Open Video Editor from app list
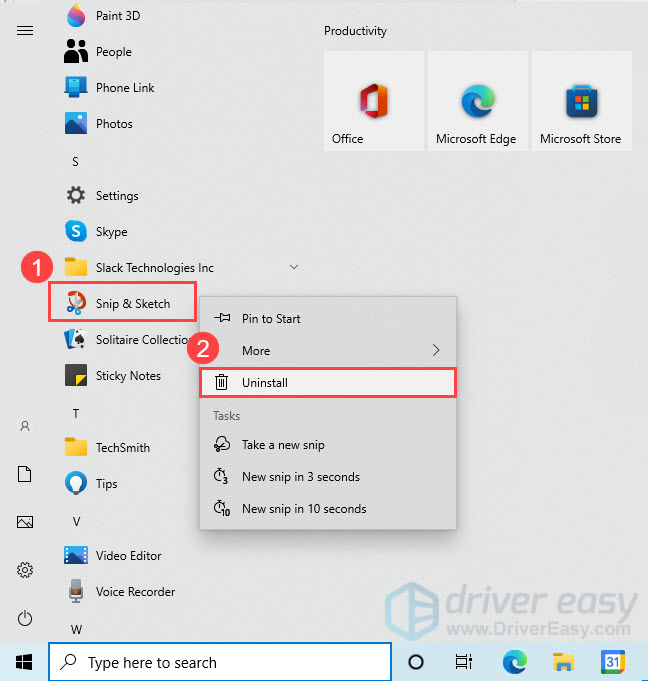648x681 pixels. (x=76, y=555)
